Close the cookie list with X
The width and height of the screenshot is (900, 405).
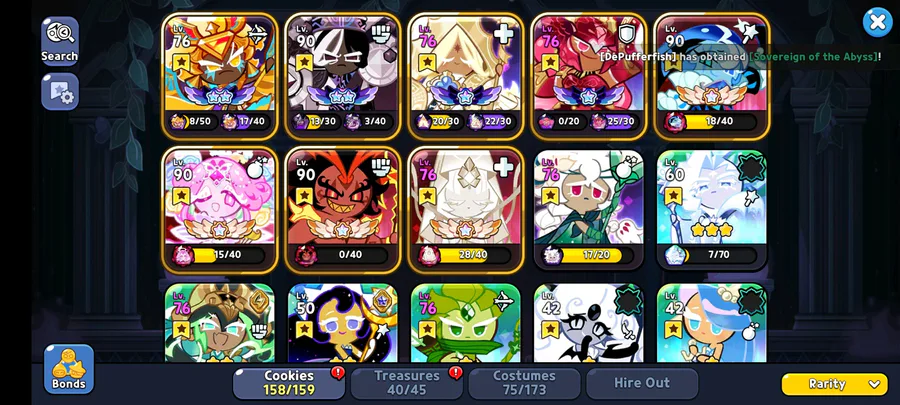click(878, 22)
